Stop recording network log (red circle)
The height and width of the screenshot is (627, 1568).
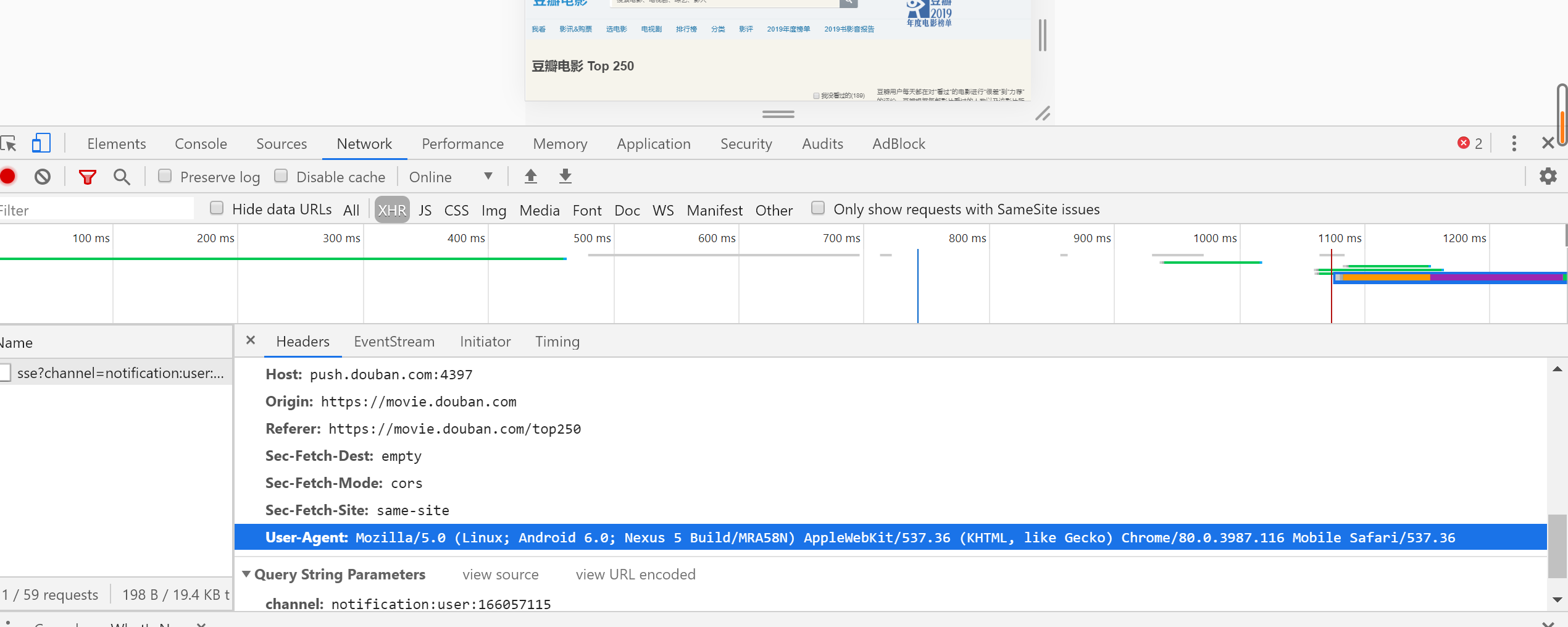(x=8, y=177)
